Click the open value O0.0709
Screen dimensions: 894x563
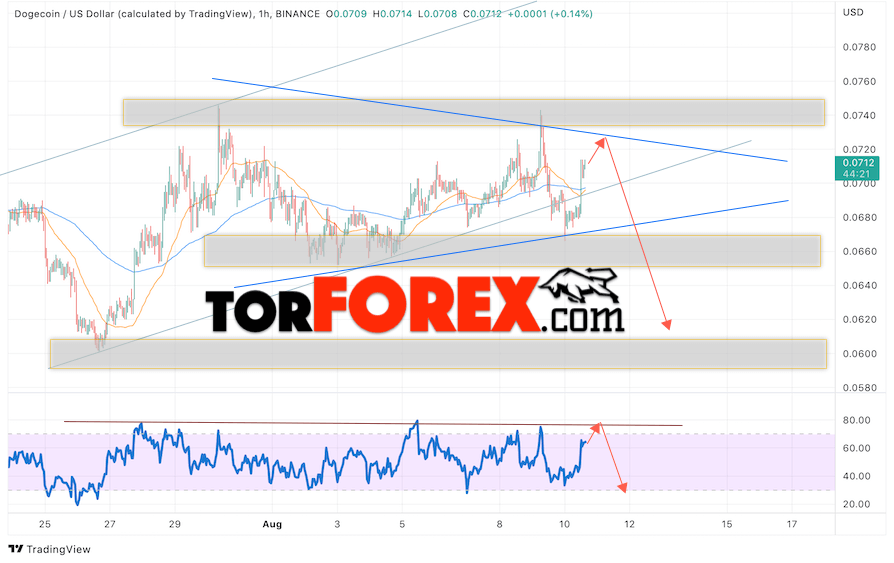point(347,14)
